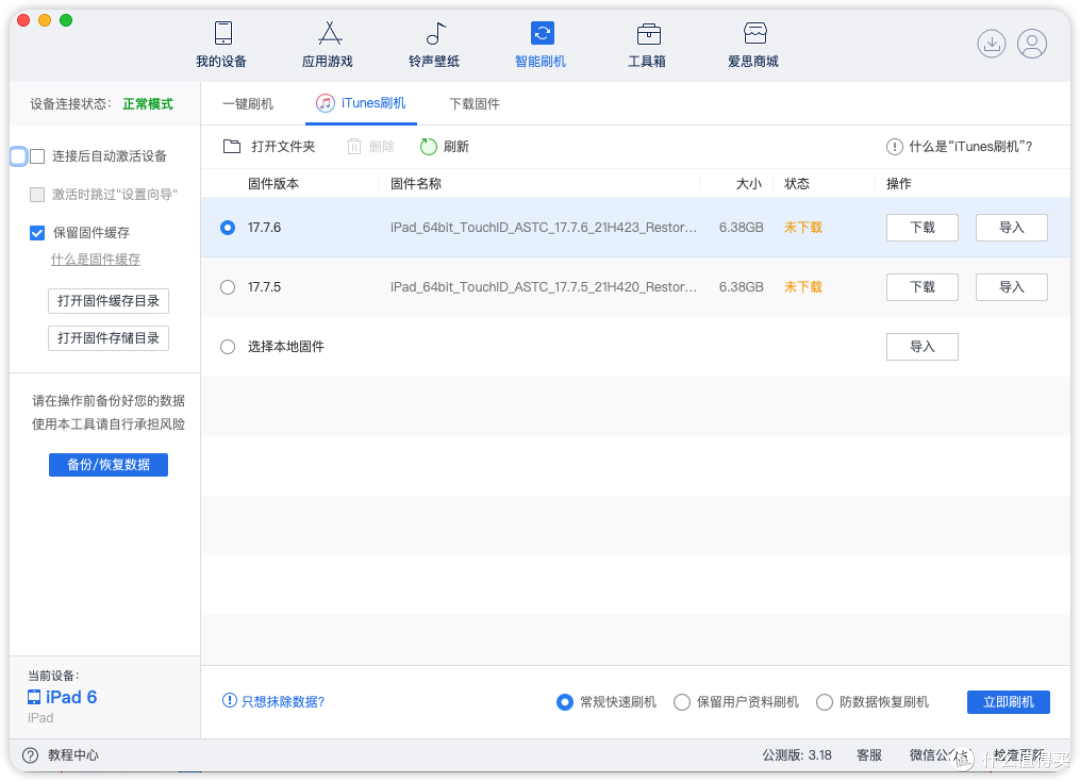Select 选择本地固件 radio button
The image size is (1080, 782).
pos(228,347)
